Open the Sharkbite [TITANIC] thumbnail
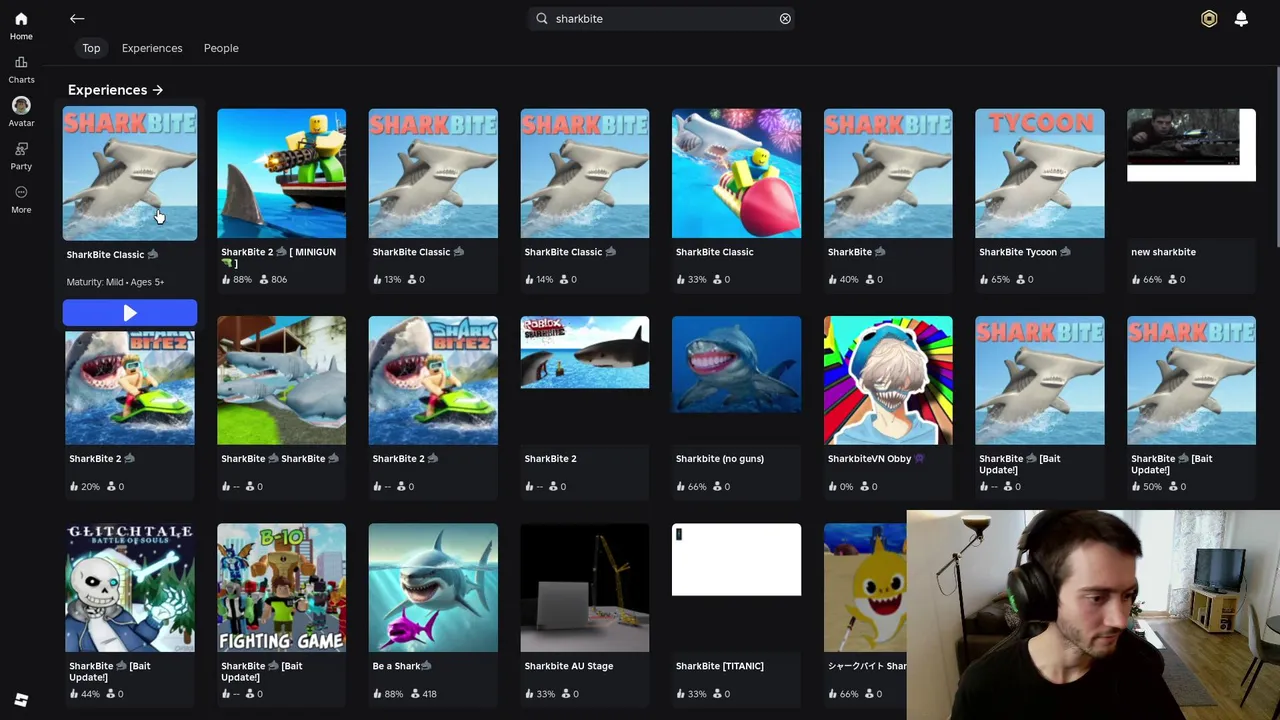 coord(736,559)
